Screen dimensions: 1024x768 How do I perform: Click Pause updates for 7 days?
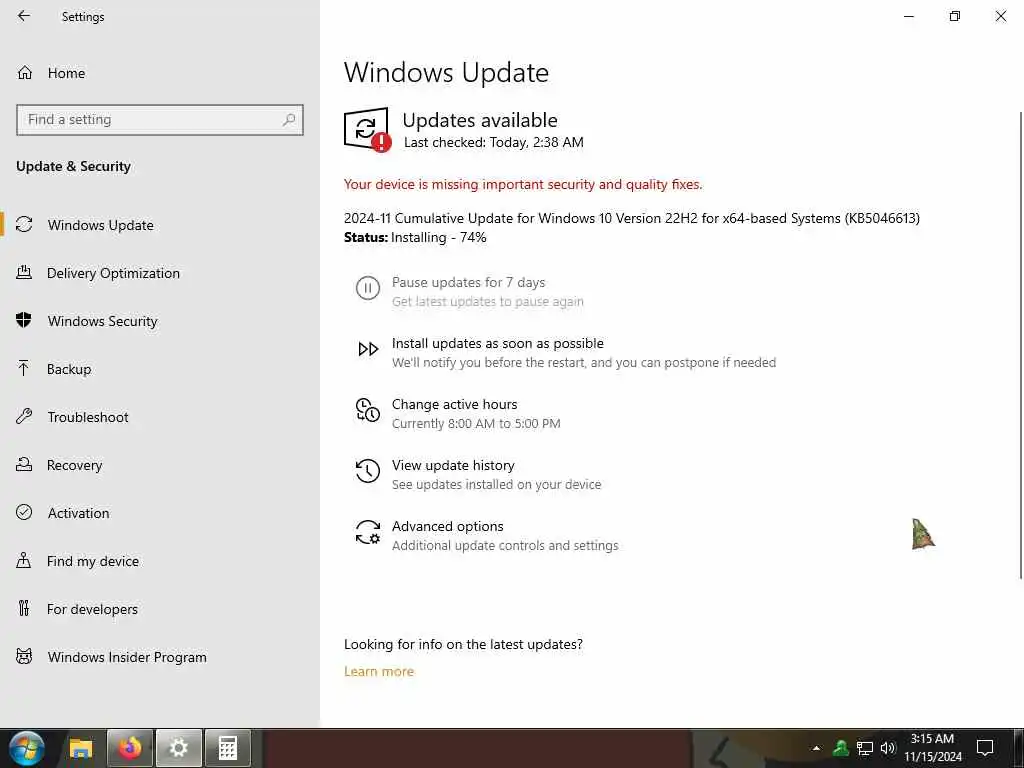point(468,282)
